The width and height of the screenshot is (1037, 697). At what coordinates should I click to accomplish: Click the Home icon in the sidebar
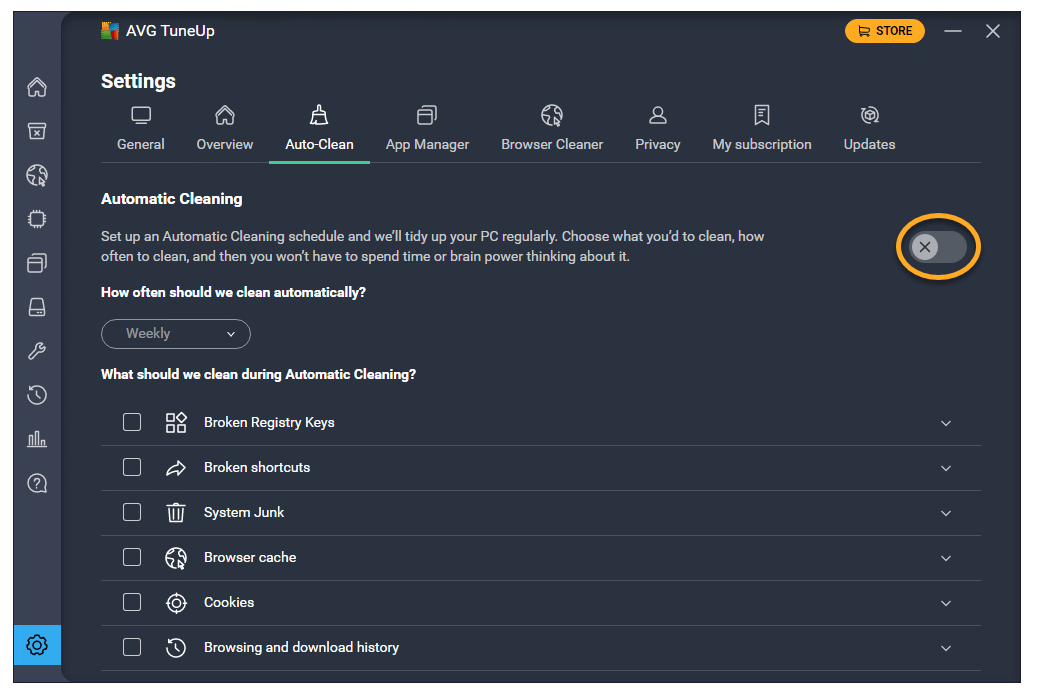coord(37,87)
